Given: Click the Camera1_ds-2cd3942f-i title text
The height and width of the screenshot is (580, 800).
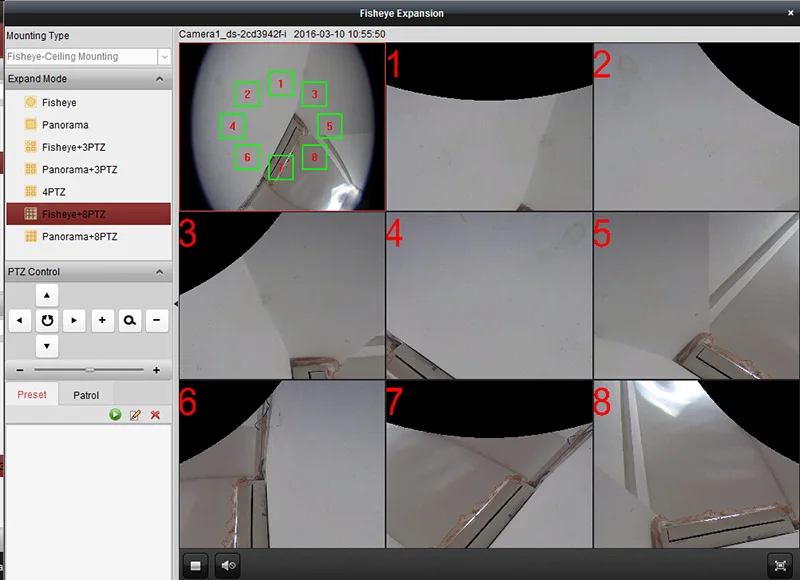Looking at the screenshot, I should pos(233,34).
